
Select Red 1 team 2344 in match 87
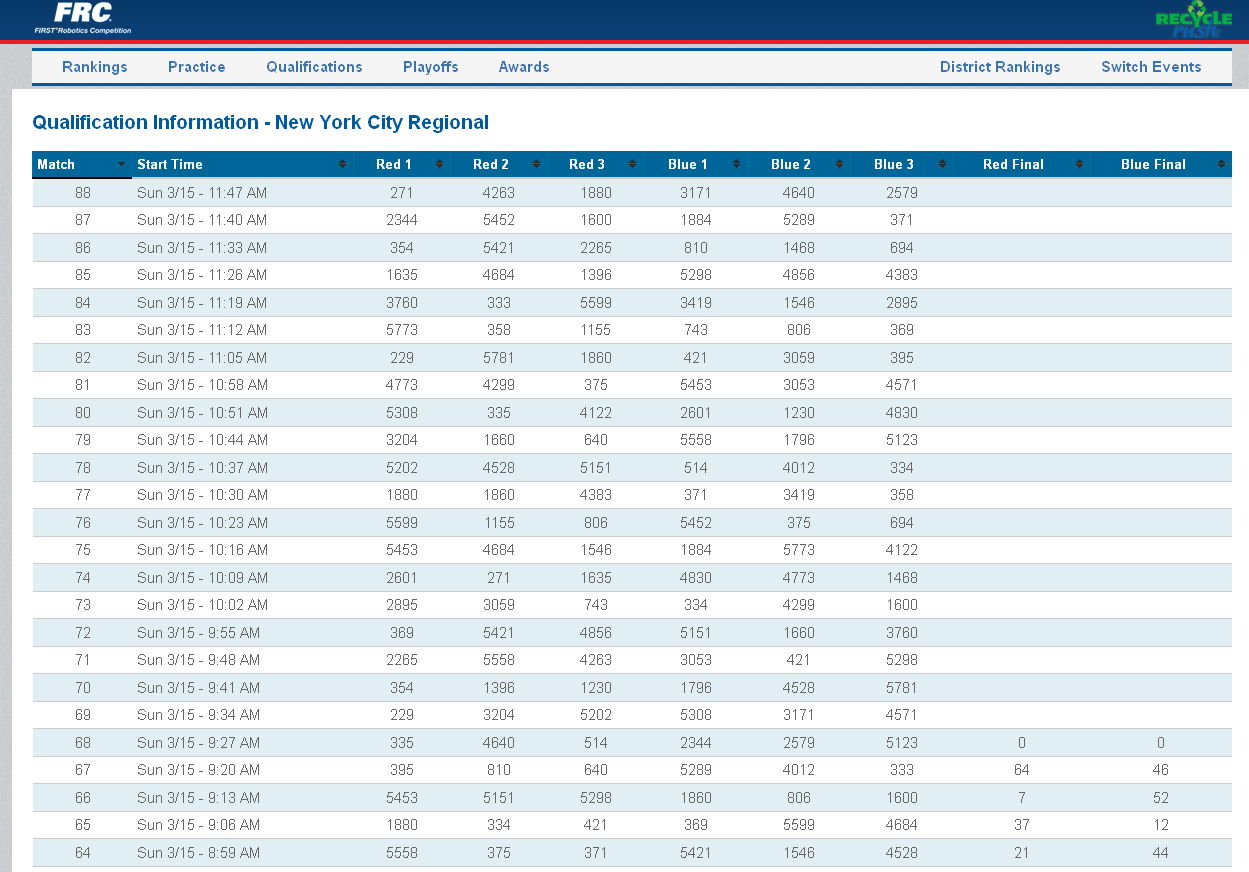click(402, 220)
